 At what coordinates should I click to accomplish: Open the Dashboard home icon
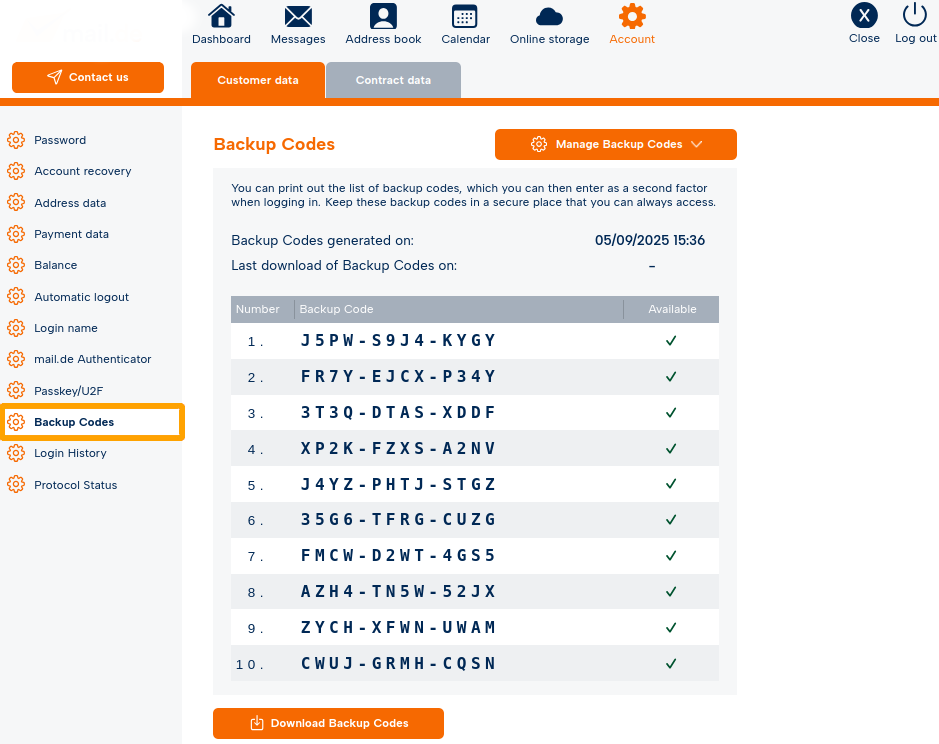coord(221,16)
